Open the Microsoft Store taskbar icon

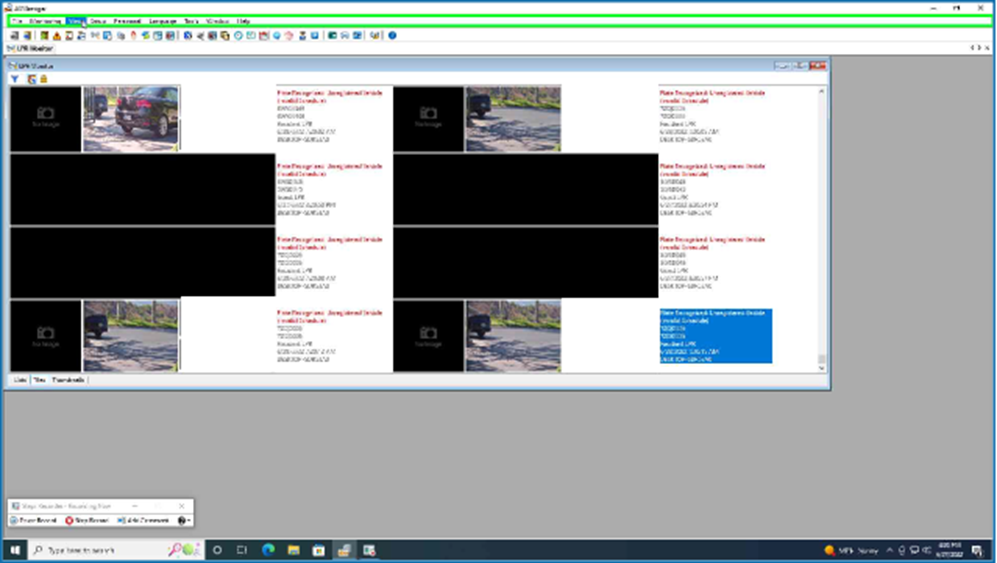click(x=318, y=550)
